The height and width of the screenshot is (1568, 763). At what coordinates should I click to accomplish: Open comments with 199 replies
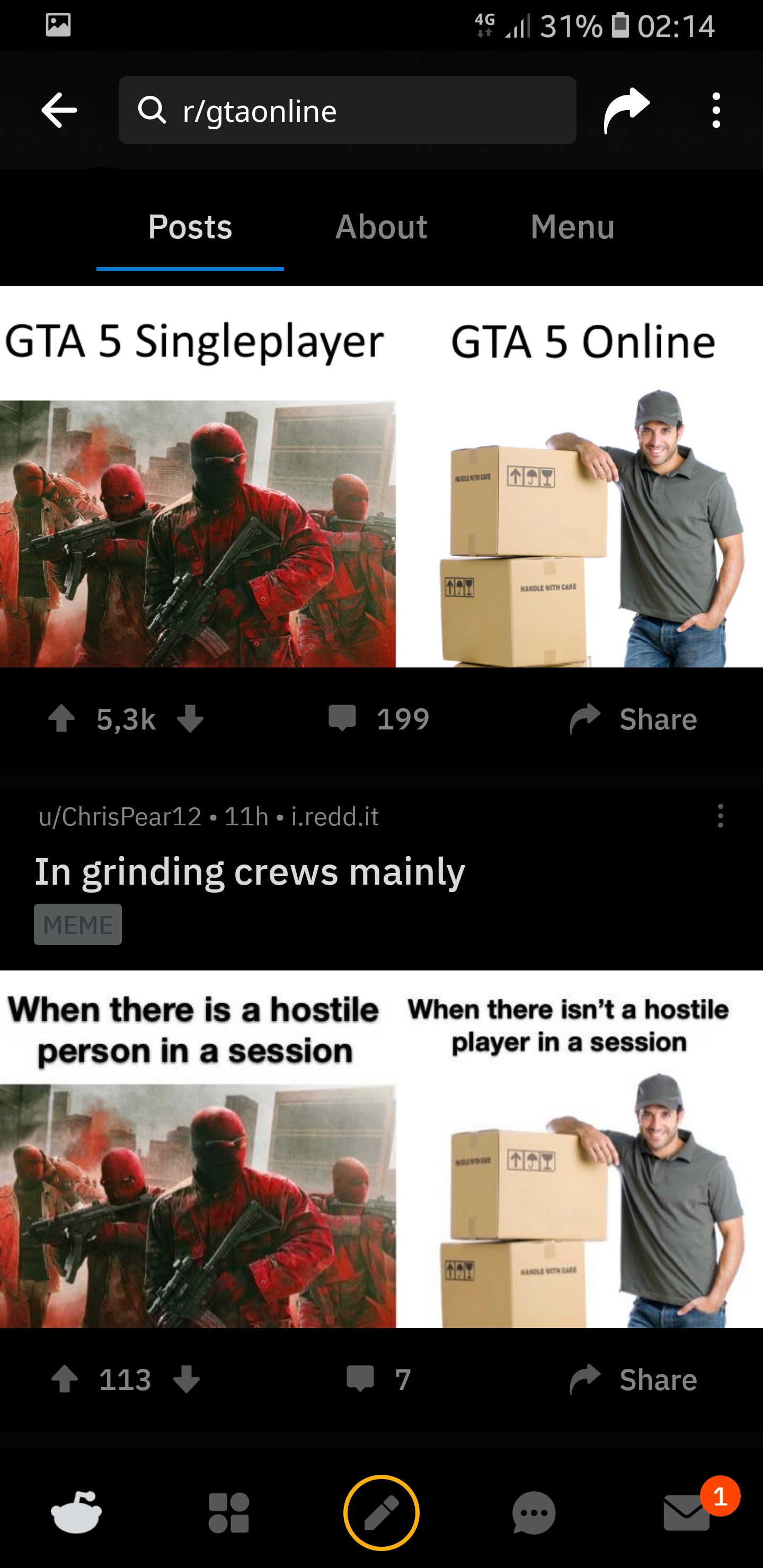pyautogui.click(x=379, y=718)
